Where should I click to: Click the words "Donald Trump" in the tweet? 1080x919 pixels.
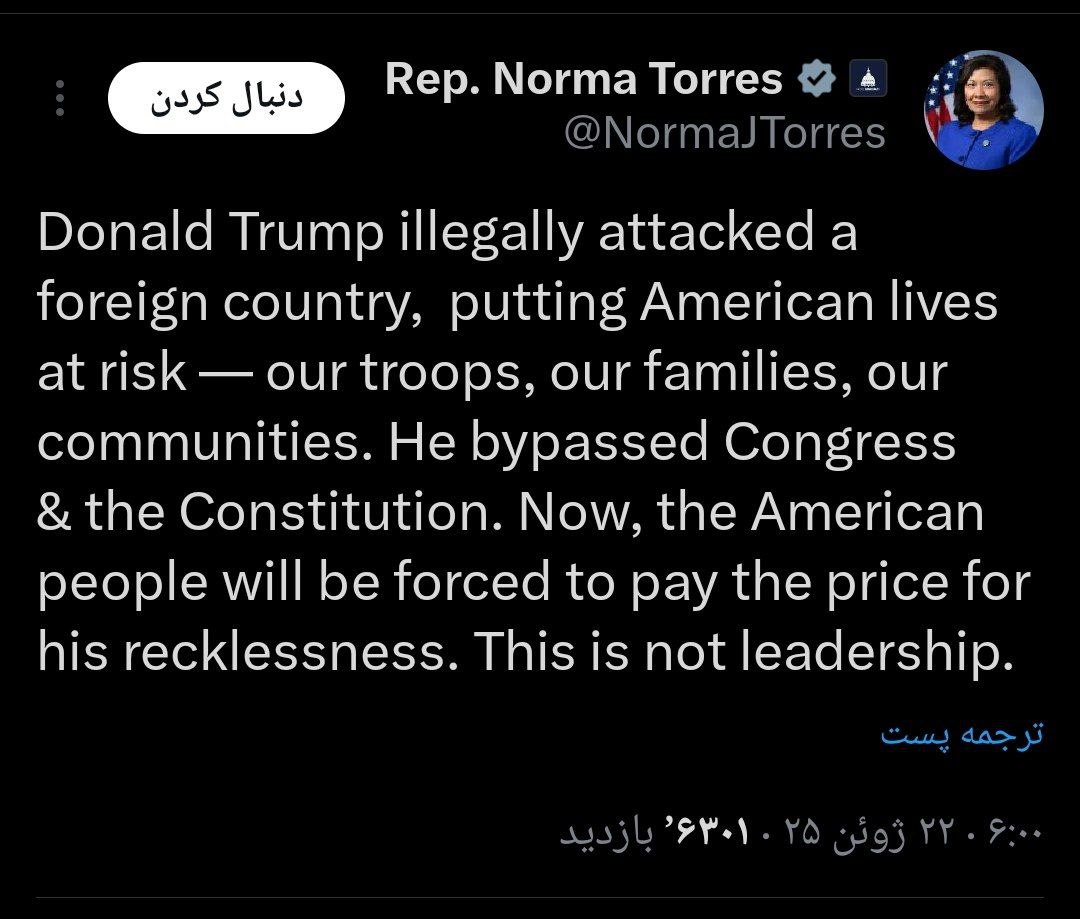point(210,233)
